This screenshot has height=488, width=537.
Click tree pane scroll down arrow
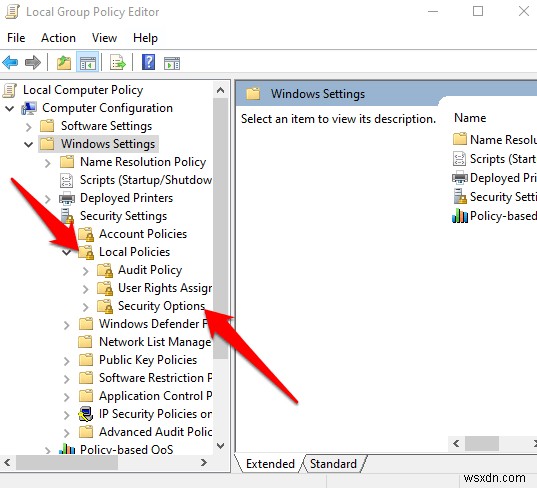pos(221,446)
